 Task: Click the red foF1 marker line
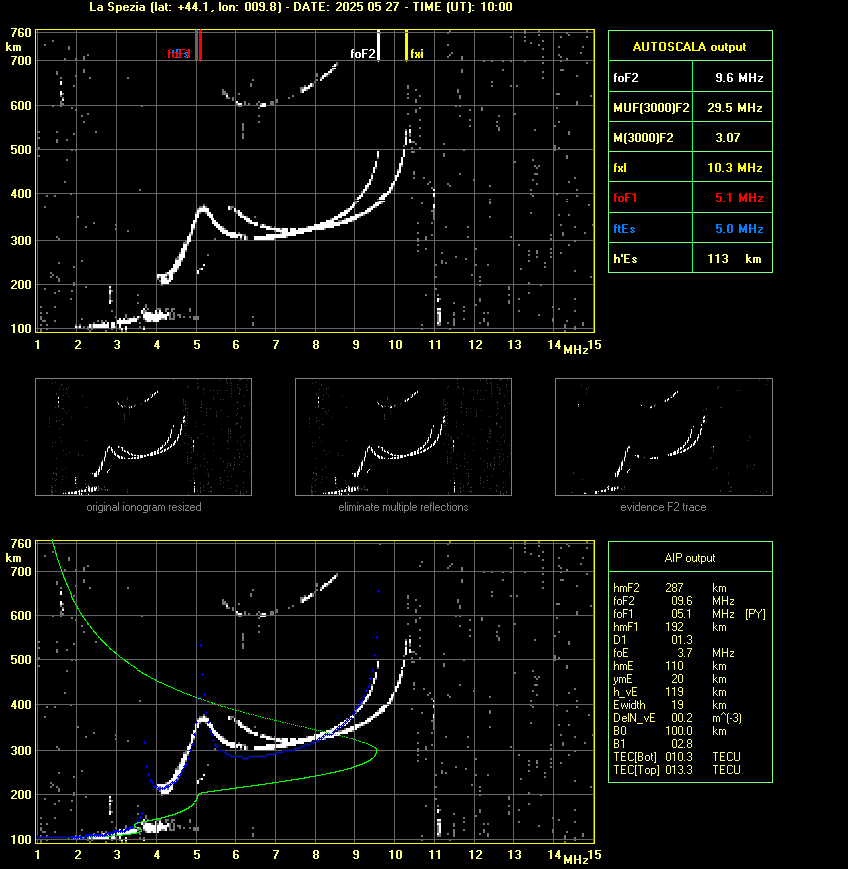201,45
